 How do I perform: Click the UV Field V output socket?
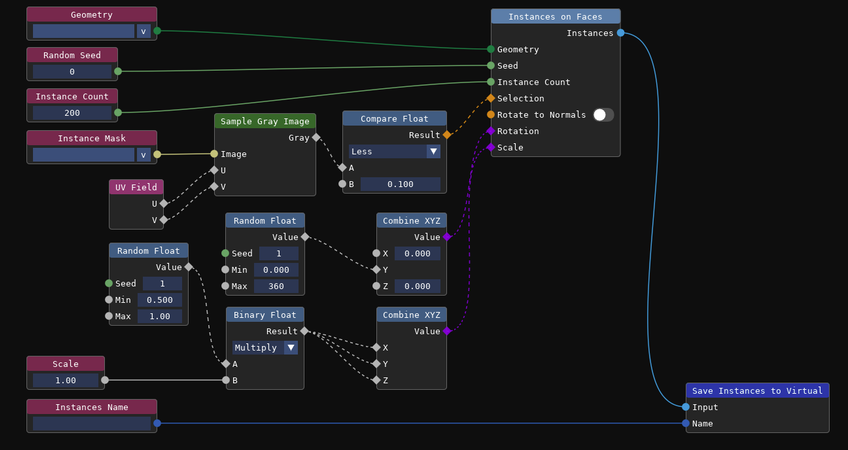[163, 220]
